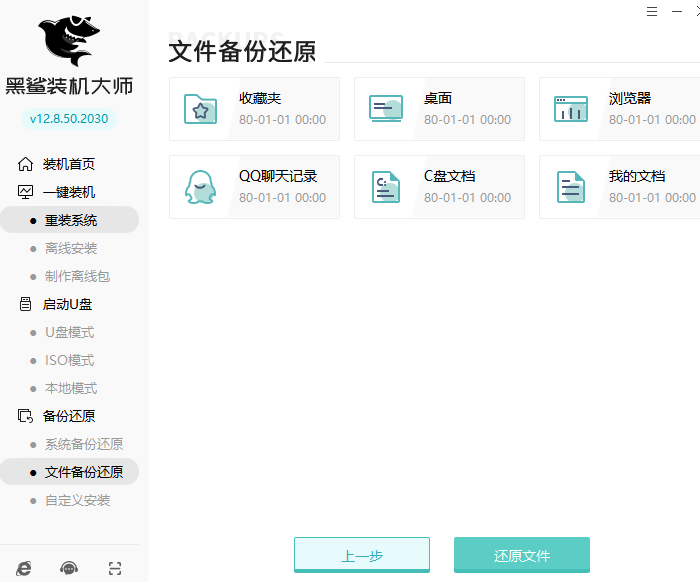Open the IE browser icon at bottom
700x582 pixels.
click(24, 568)
